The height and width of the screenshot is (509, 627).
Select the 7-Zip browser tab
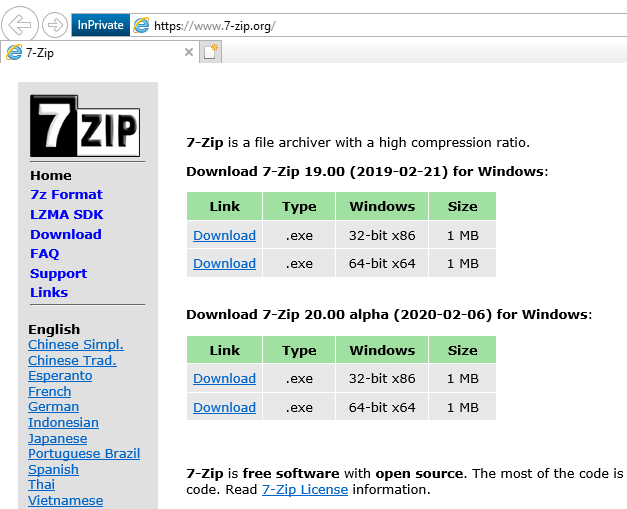tap(100, 52)
